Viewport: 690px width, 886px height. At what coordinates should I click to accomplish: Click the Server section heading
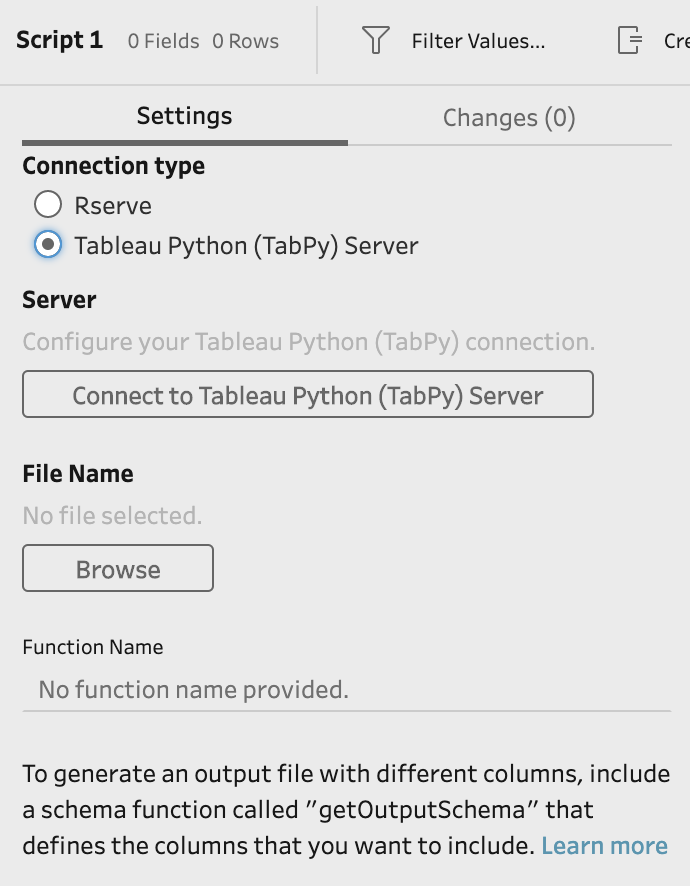58,299
